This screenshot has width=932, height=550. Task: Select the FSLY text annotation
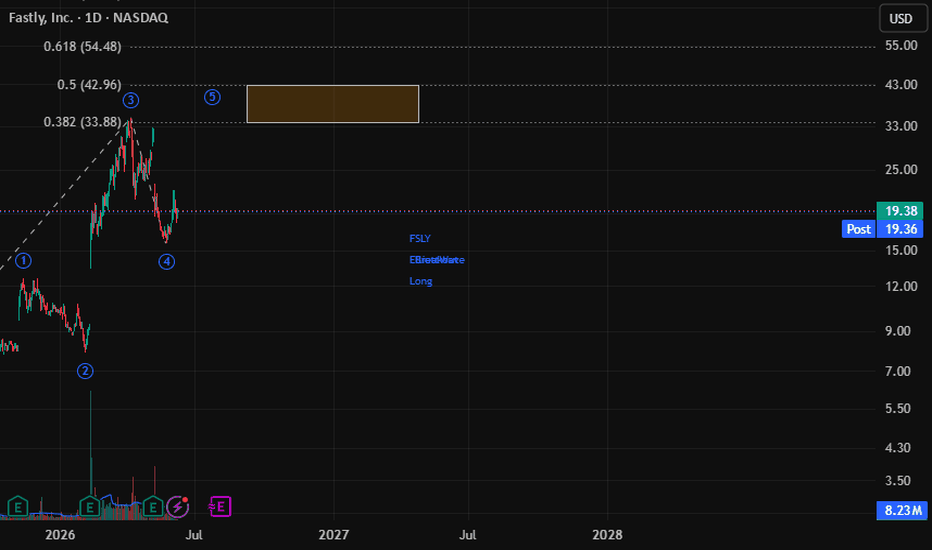[x=420, y=238]
